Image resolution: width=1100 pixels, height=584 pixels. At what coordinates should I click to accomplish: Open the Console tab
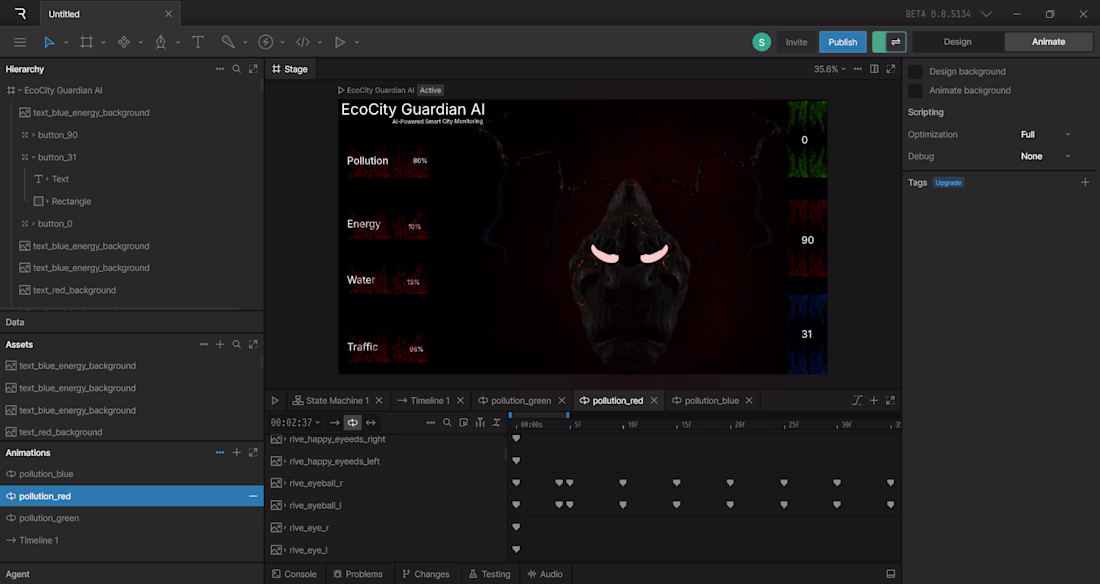tap(294, 573)
